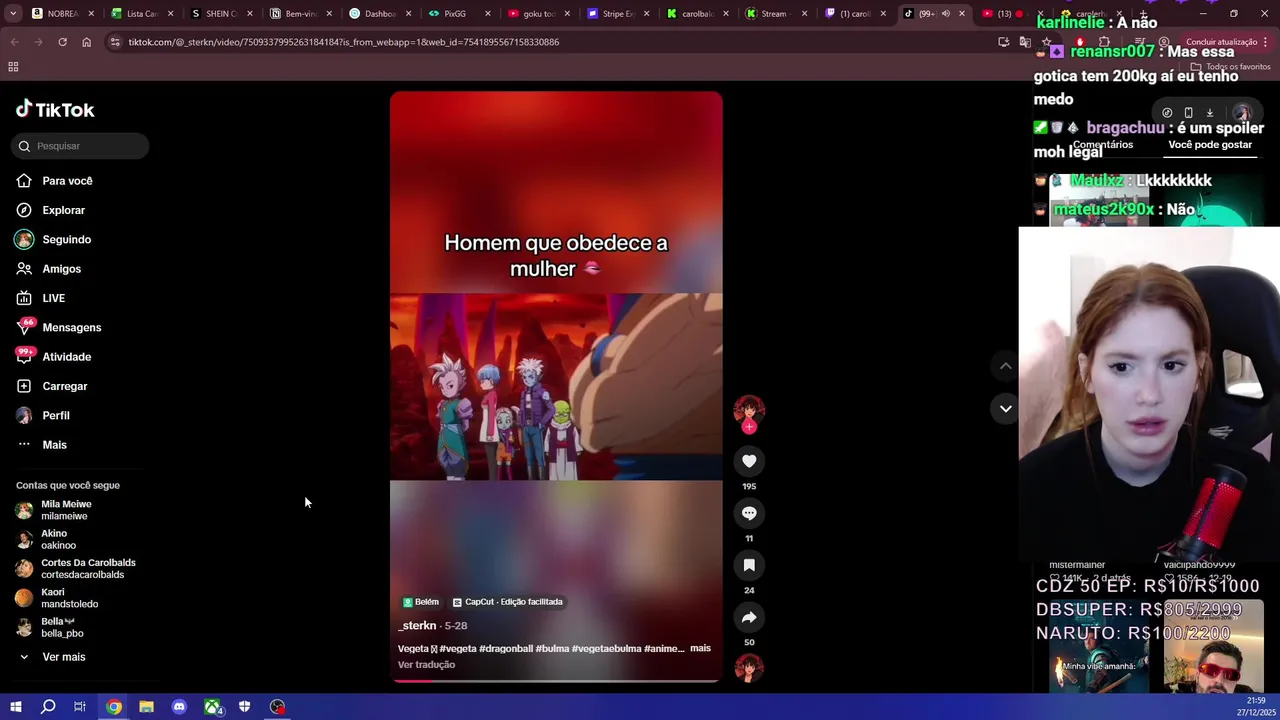Open Bella bella_pbo account
Image resolution: width=1280 pixels, height=720 pixels.
62,627
